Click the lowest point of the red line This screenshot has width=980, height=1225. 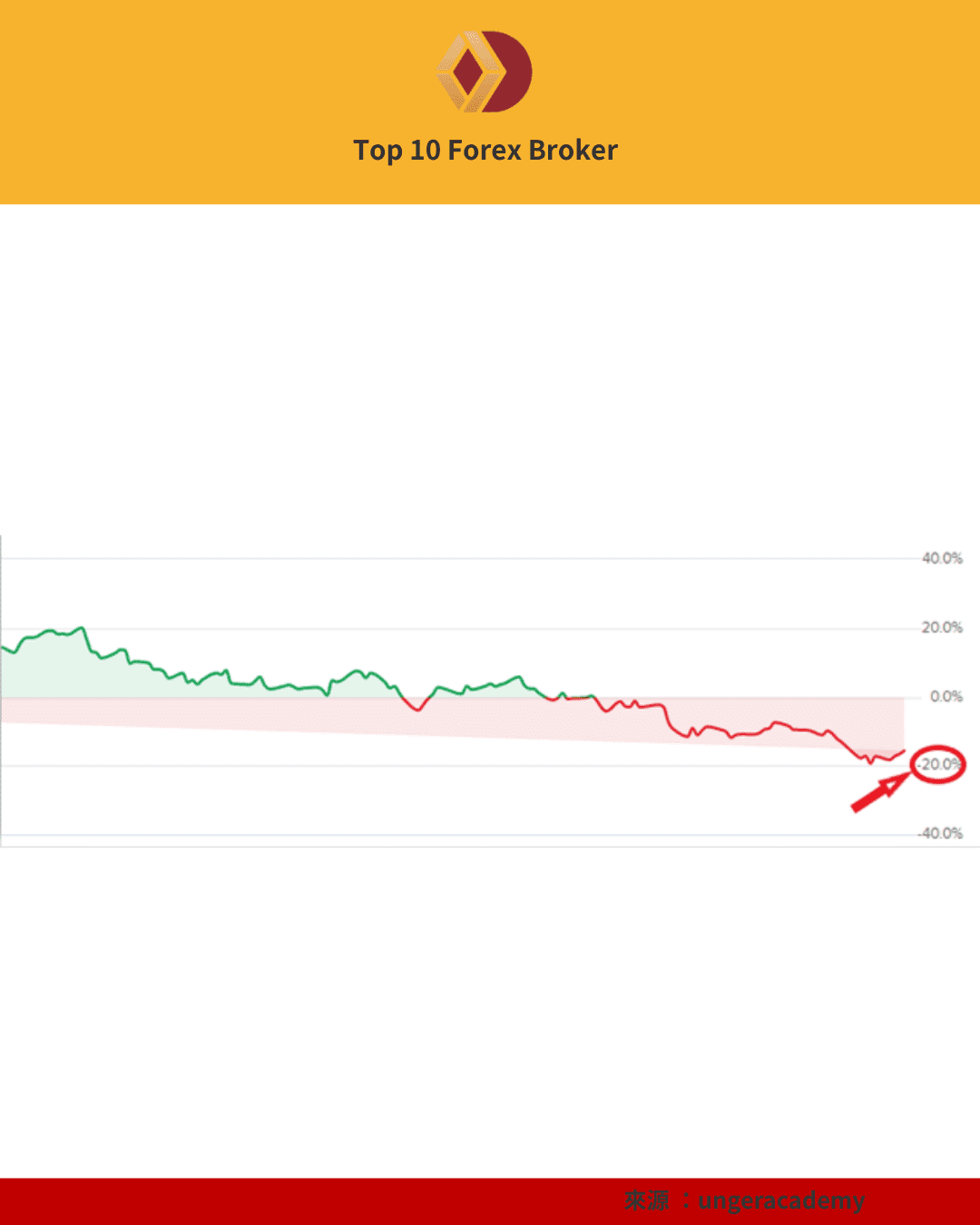coord(871,763)
